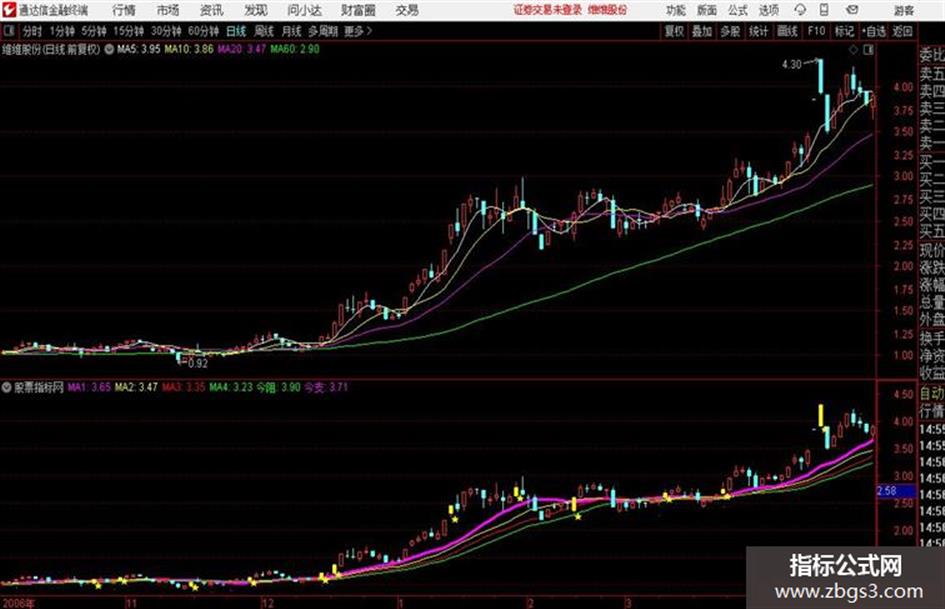Viewport: 945px width, 609px height.
Task: Click the 复权 toolbar button
Action: (x=674, y=31)
